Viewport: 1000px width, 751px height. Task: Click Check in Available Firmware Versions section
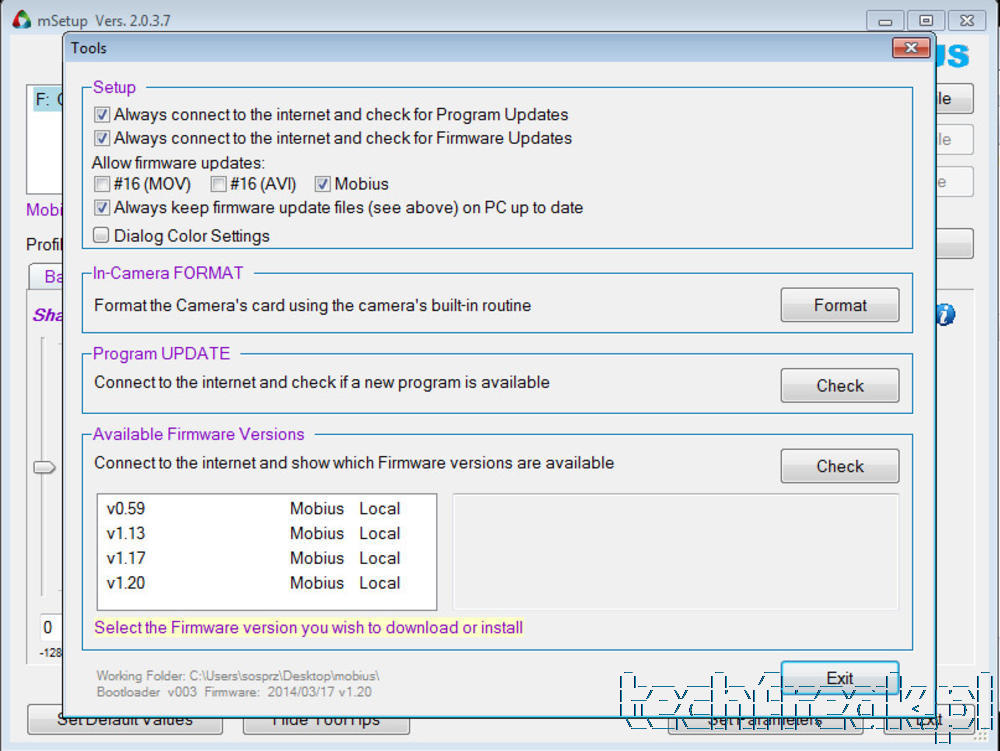840,466
